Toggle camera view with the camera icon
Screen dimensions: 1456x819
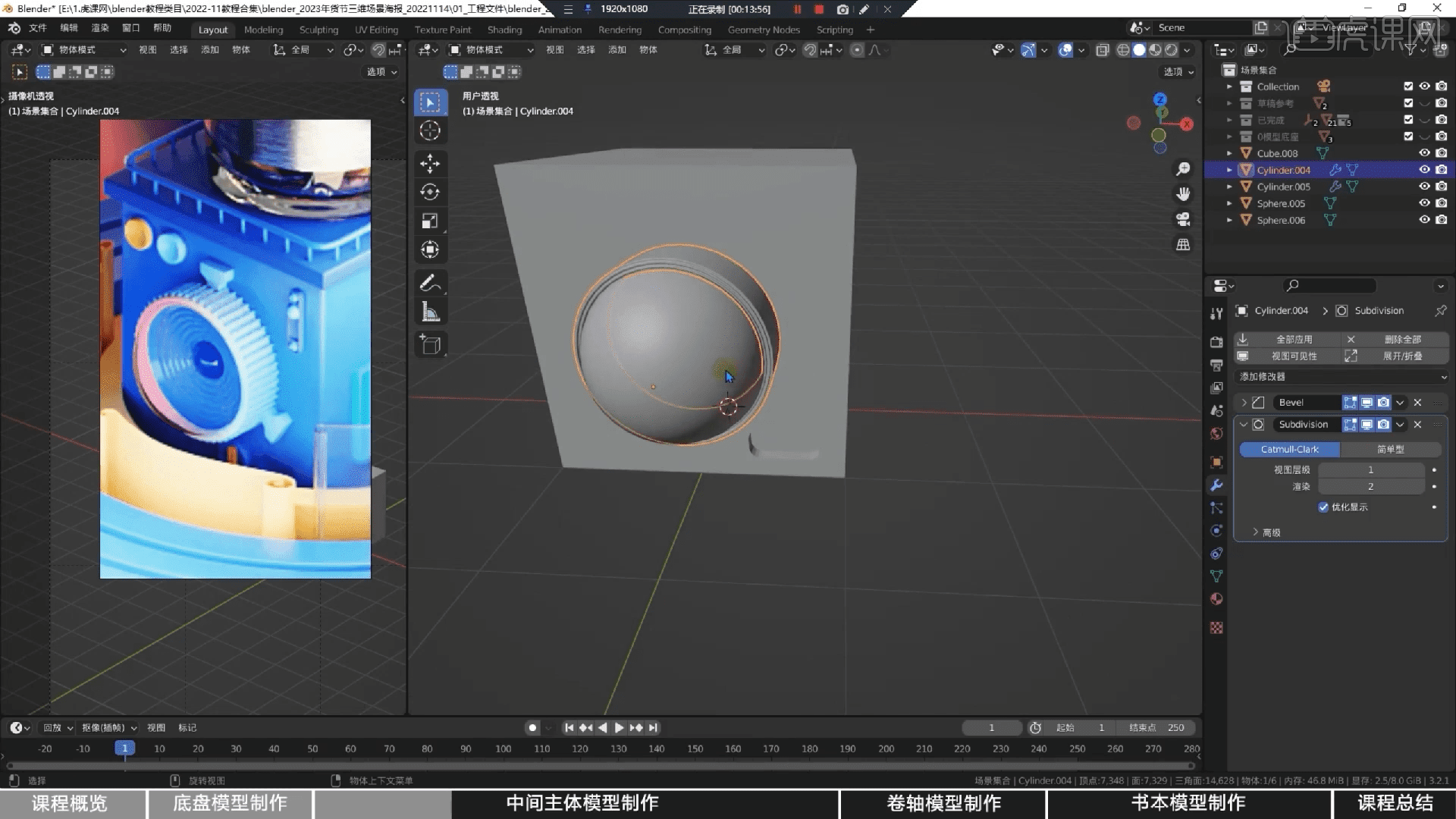point(1183,219)
